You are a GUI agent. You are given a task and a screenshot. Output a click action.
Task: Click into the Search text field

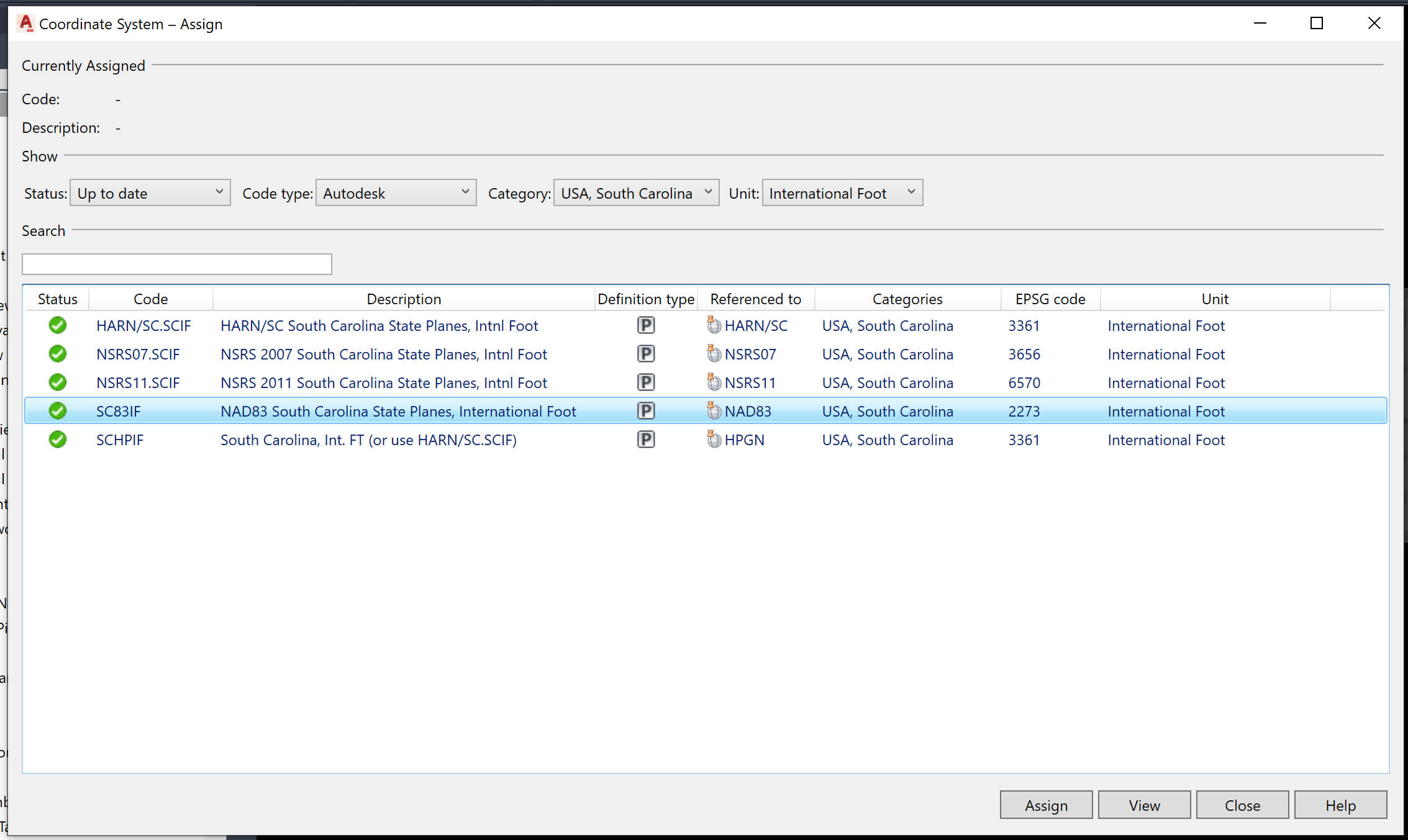click(177, 264)
